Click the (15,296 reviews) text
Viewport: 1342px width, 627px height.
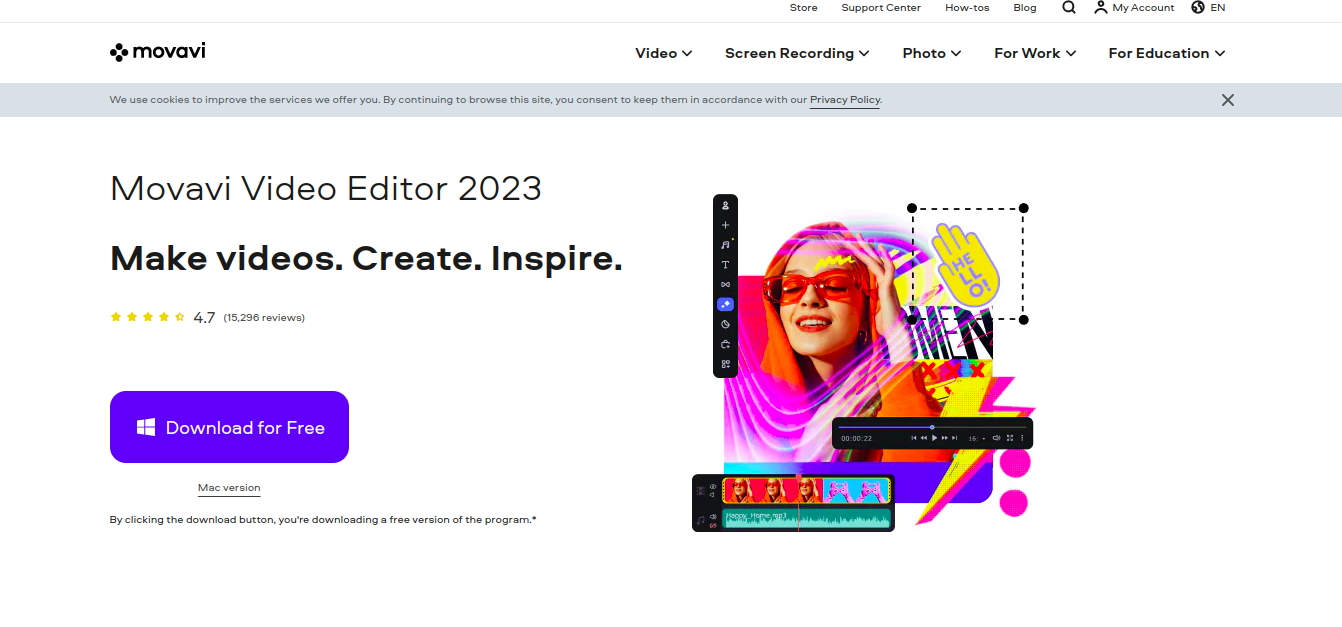coord(264,318)
